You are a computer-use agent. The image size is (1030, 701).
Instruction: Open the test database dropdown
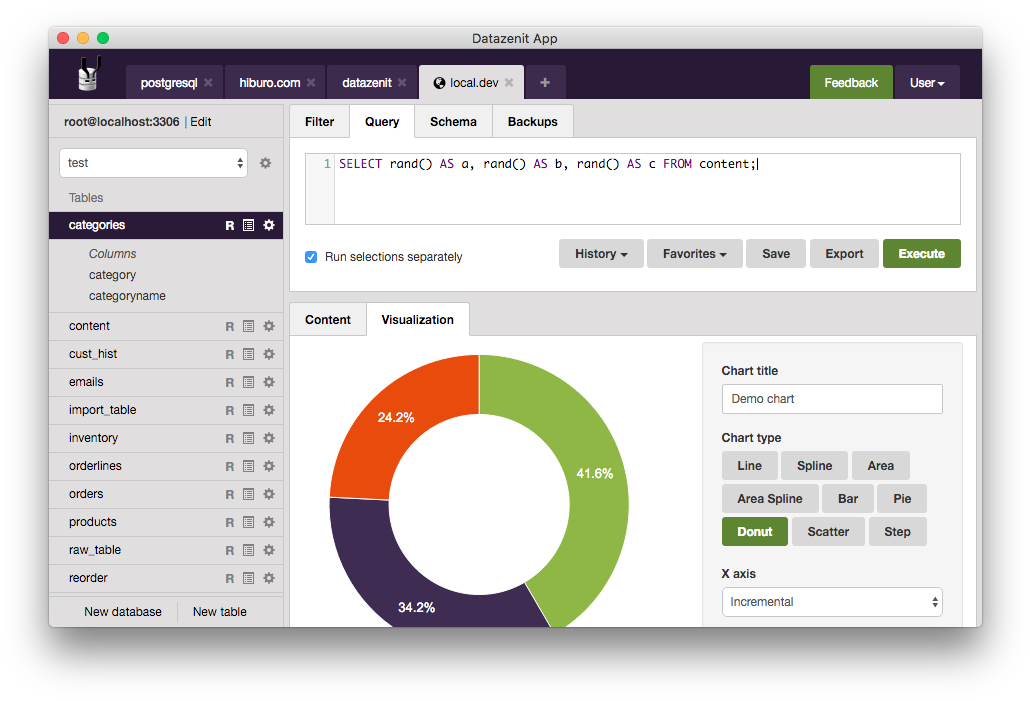tap(153, 161)
